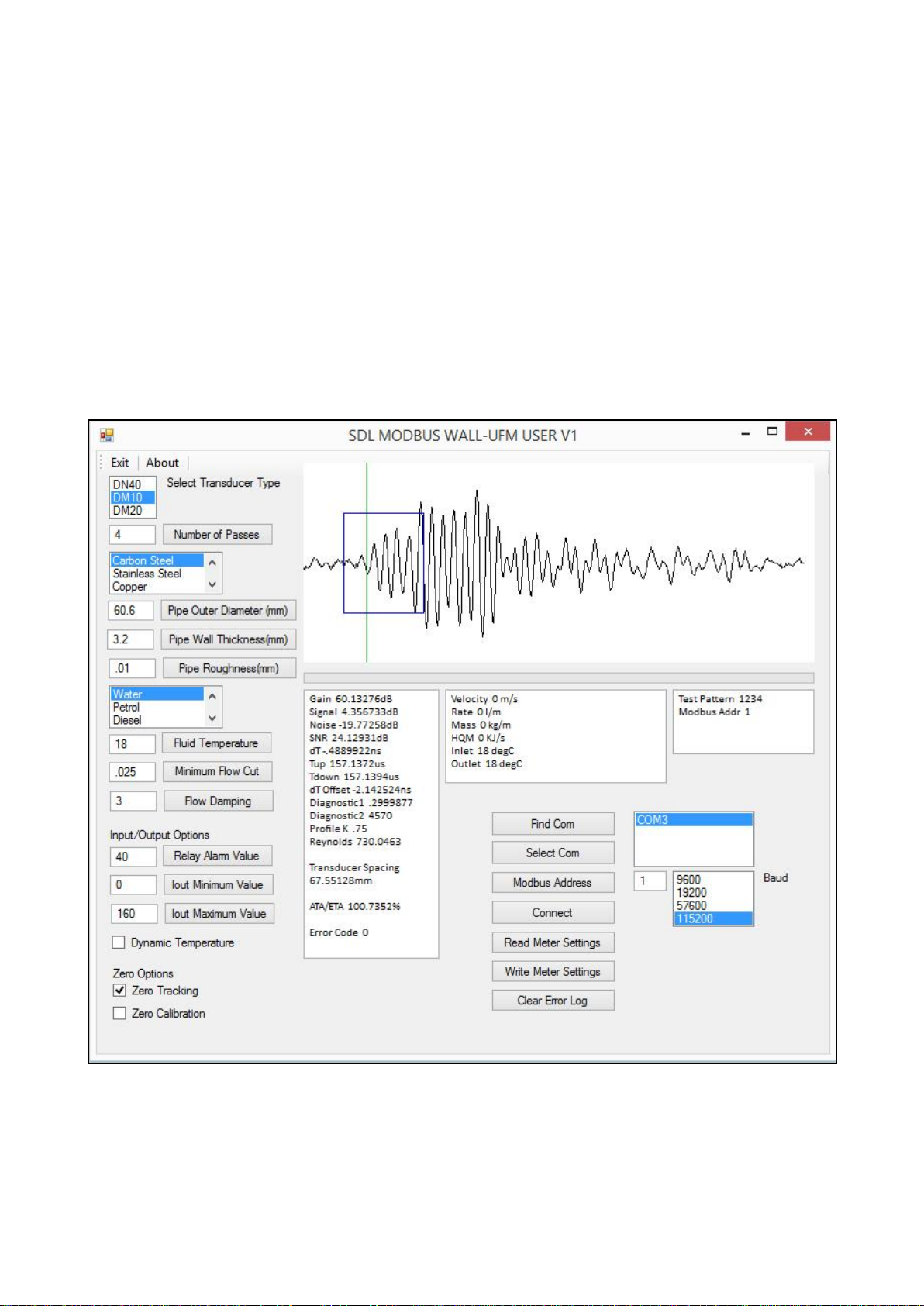Open the About menu
The image size is (924, 1306).
(162, 463)
